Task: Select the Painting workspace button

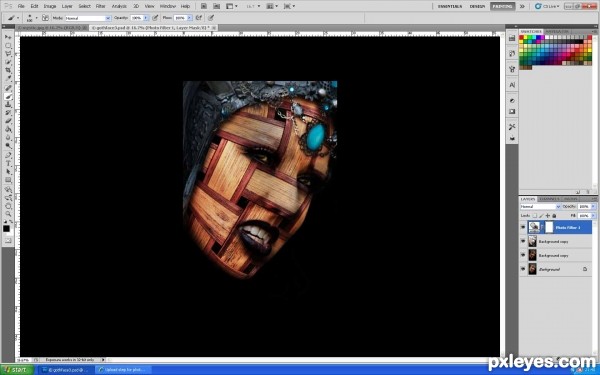Action: pyautogui.click(x=502, y=7)
